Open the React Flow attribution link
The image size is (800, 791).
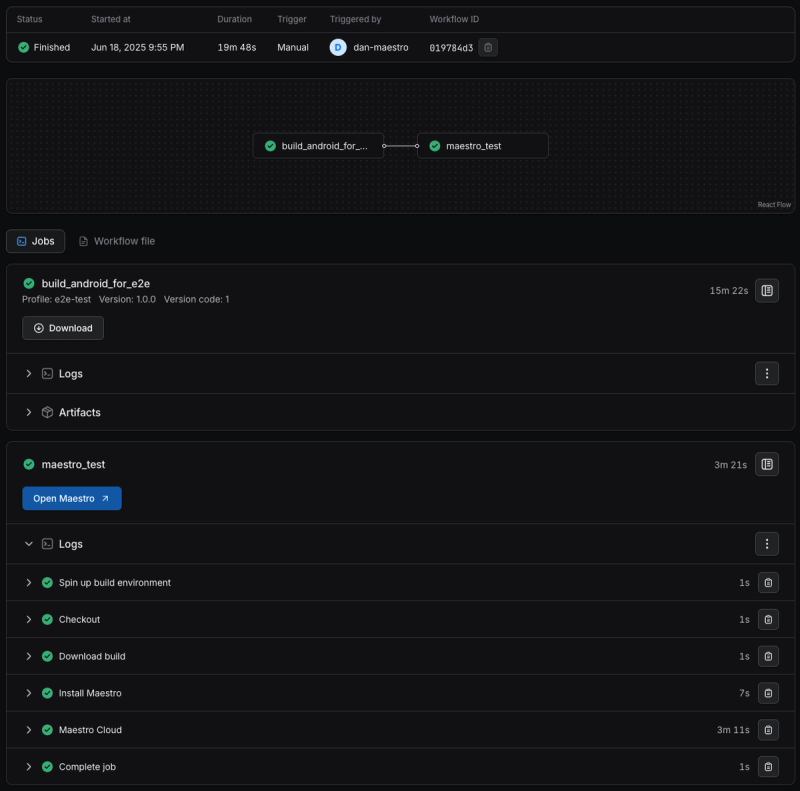click(774, 205)
